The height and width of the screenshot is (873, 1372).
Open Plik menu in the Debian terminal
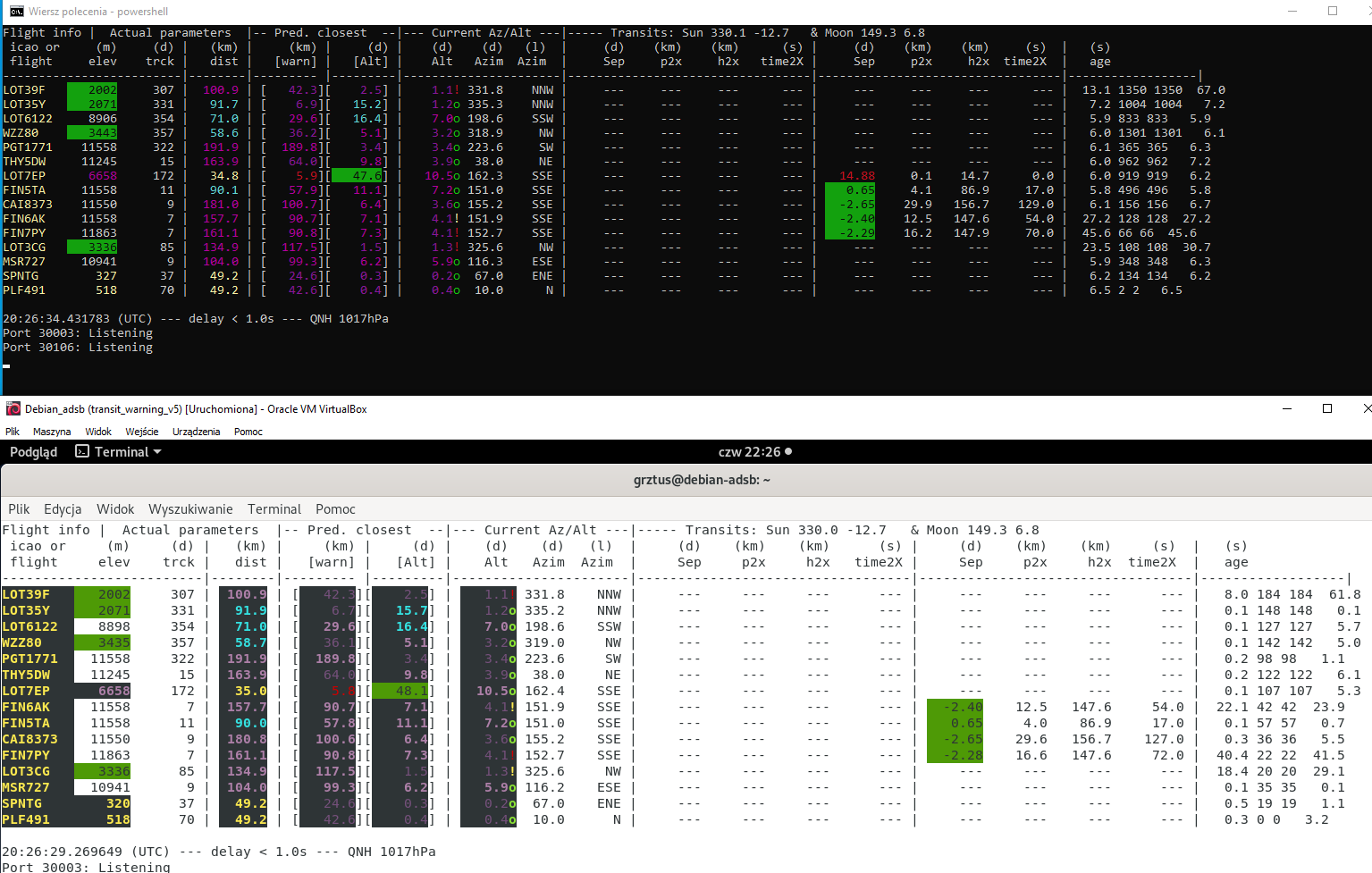tap(19, 509)
